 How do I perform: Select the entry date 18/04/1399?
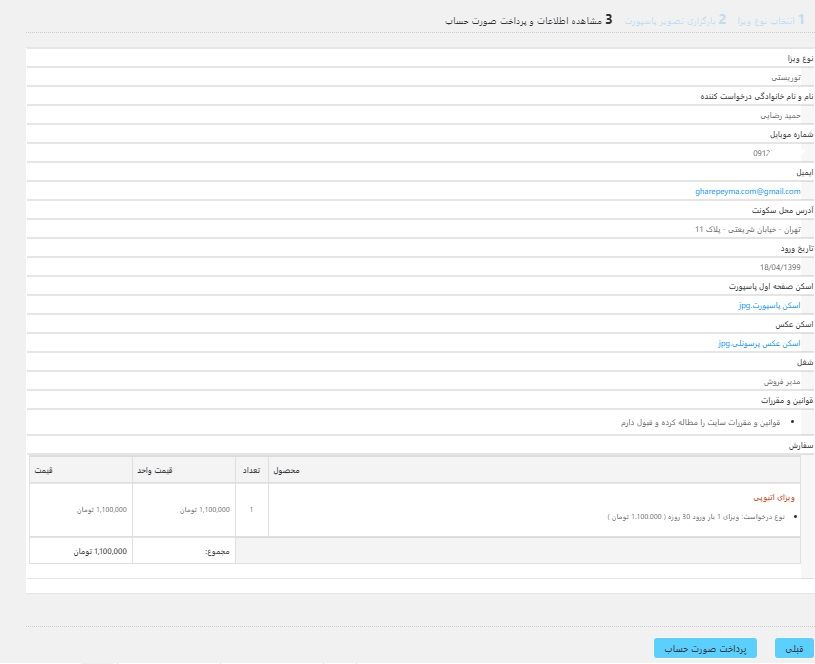[780, 267]
